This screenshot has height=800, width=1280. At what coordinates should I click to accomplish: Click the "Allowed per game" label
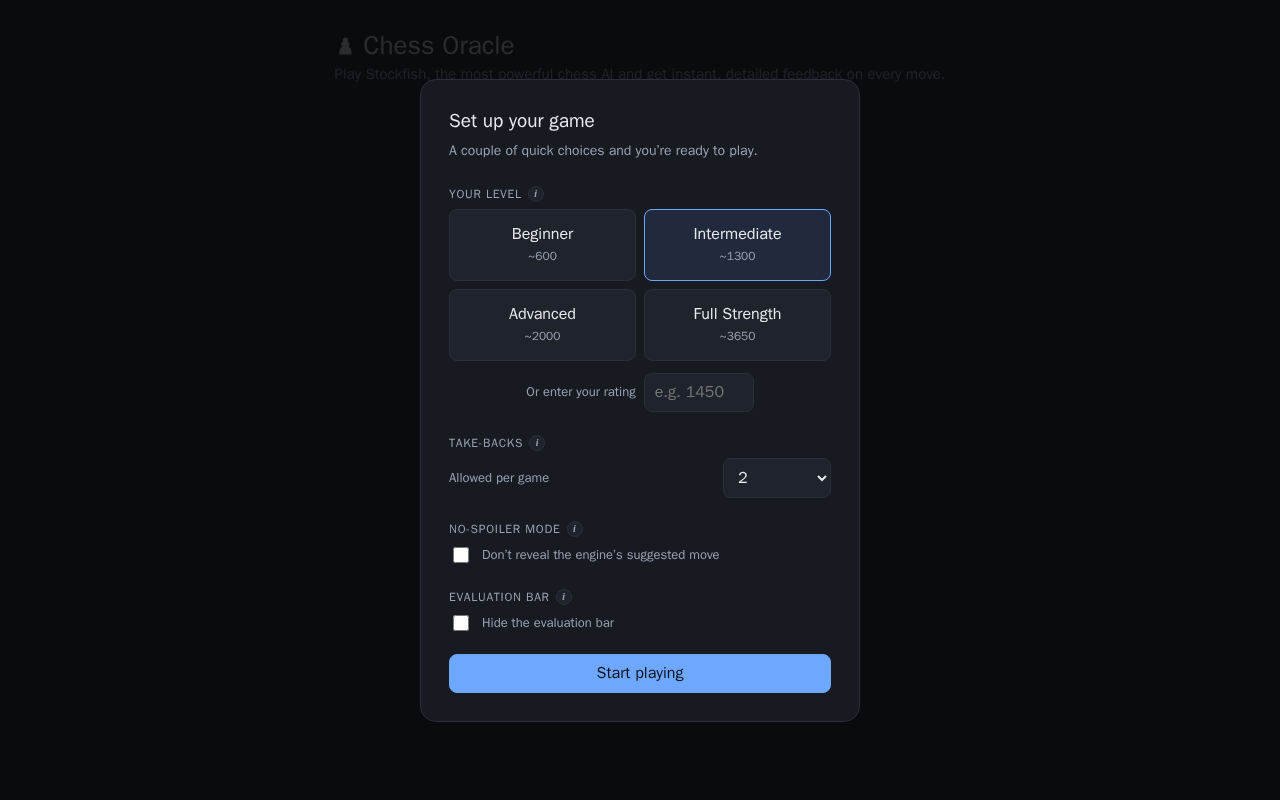click(499, 478)
